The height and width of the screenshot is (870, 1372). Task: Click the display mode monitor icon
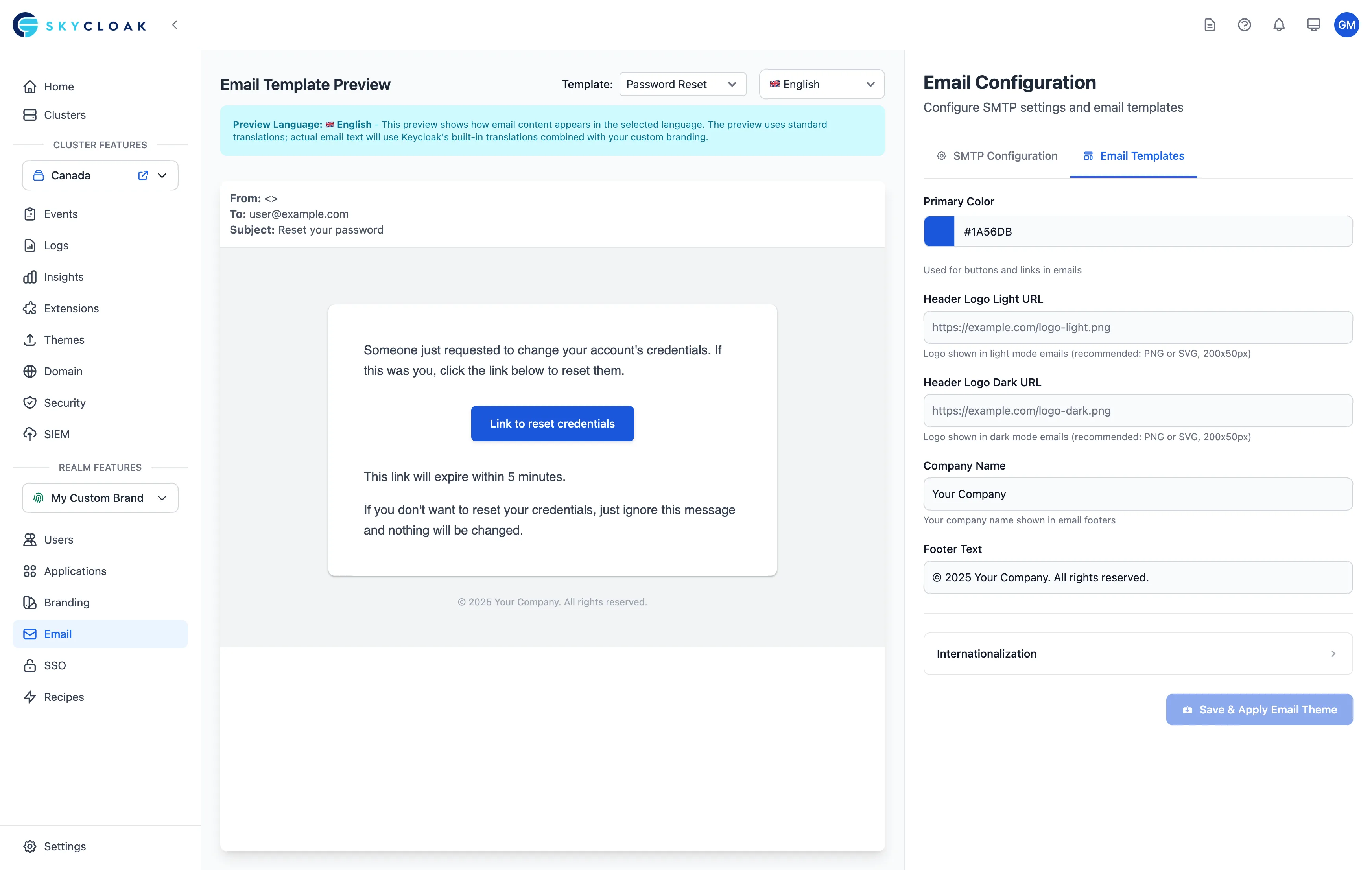[x=1313, y=24]
